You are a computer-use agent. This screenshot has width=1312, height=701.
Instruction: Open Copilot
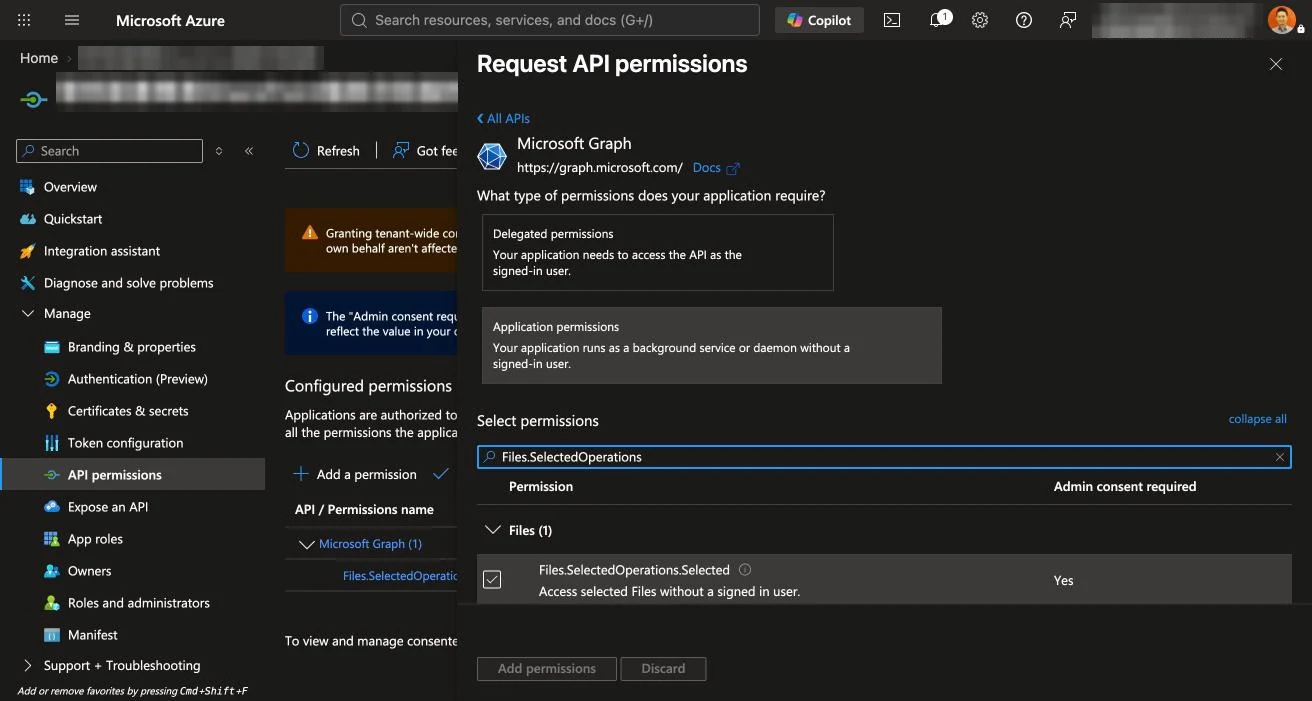819,20
